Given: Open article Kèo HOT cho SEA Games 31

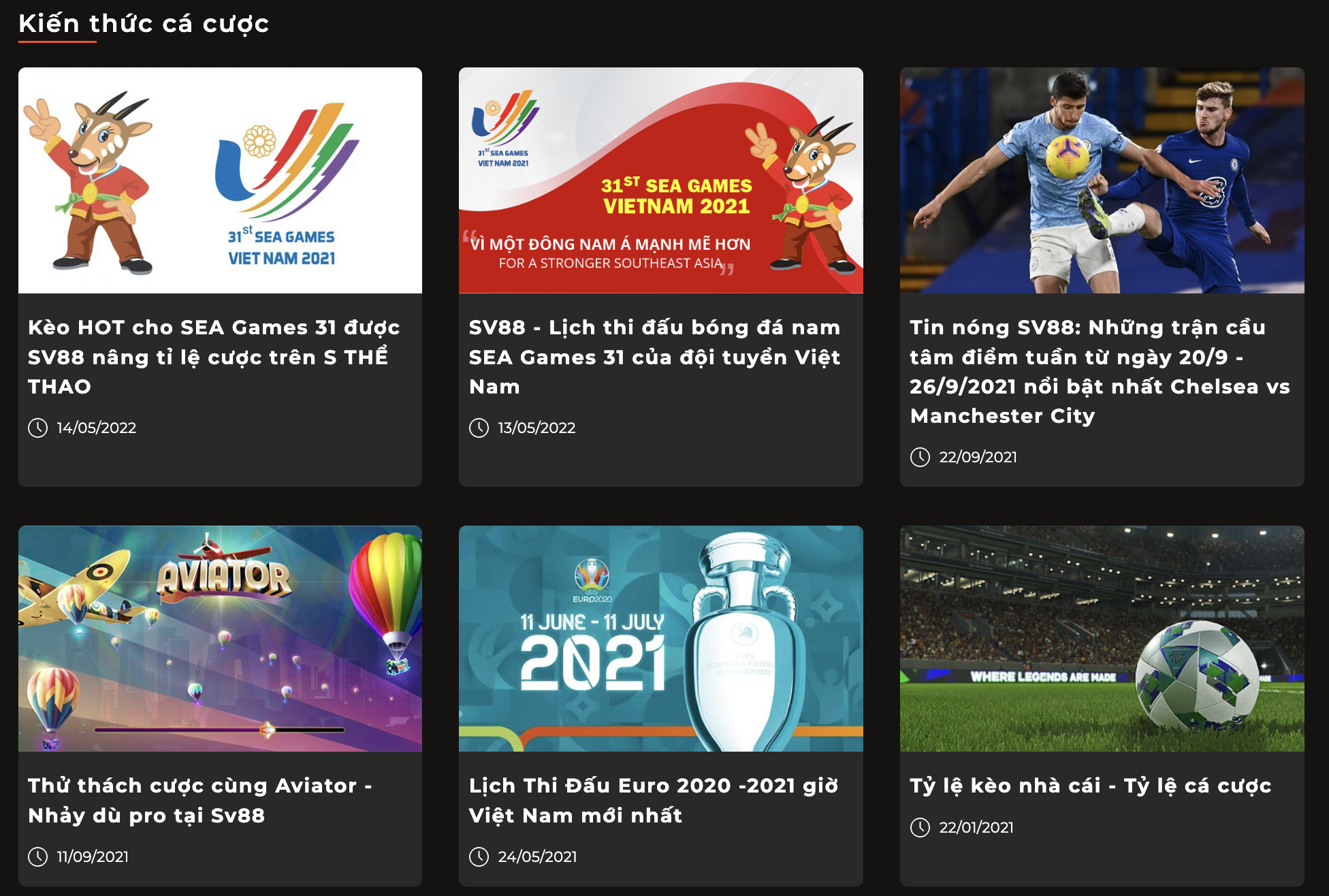Looking at the screenshot, I should pyautogui.click(x=214, y=357).
